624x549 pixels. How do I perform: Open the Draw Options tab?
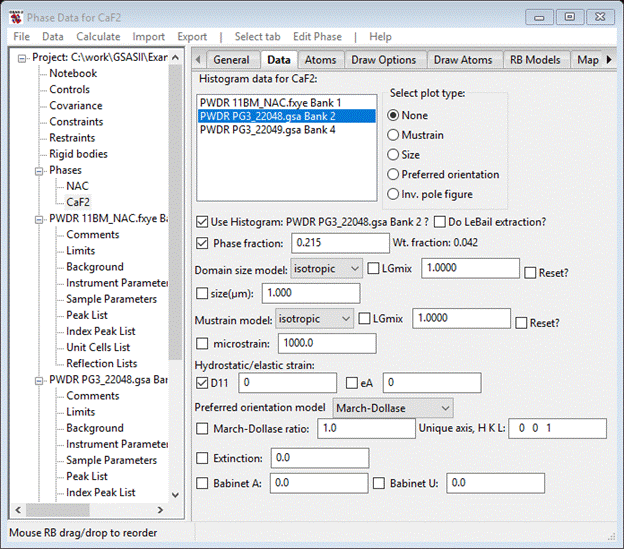384,60
